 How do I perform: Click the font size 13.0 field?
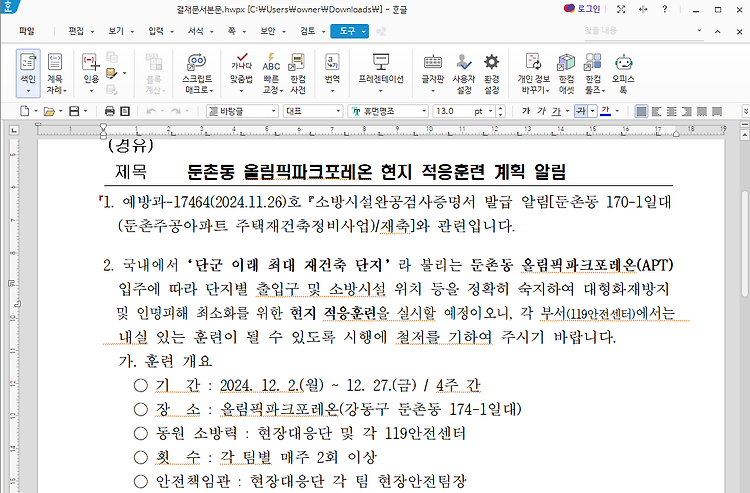(452, 111)
